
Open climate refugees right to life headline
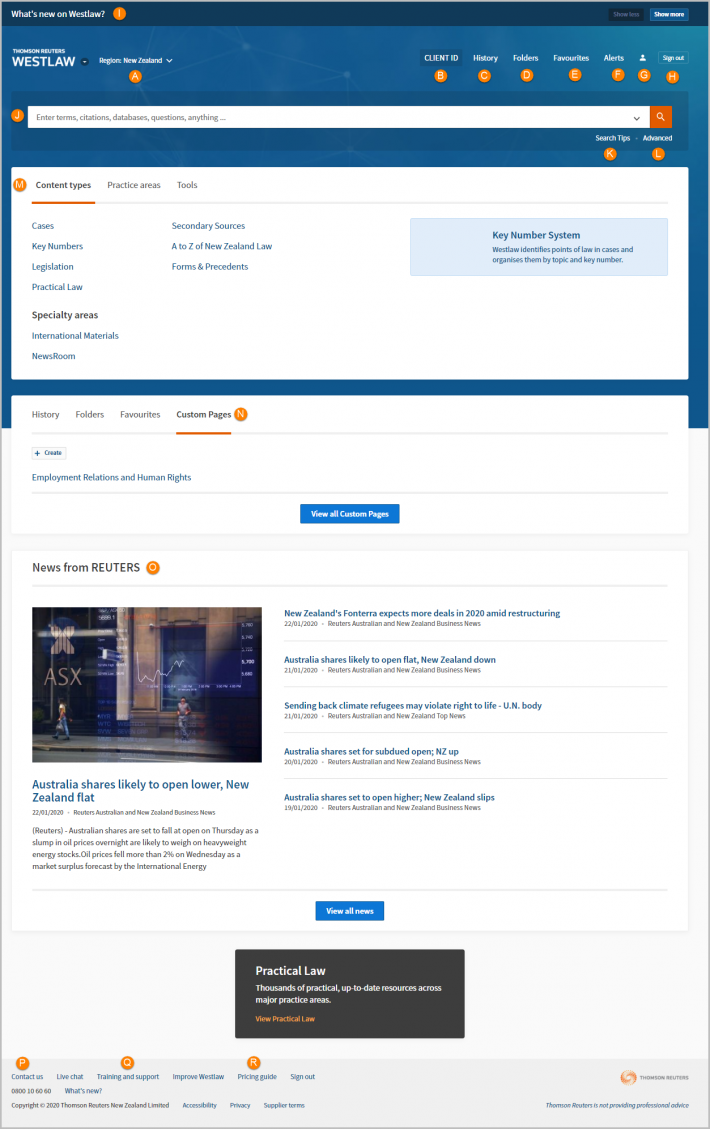coord(413,706)
